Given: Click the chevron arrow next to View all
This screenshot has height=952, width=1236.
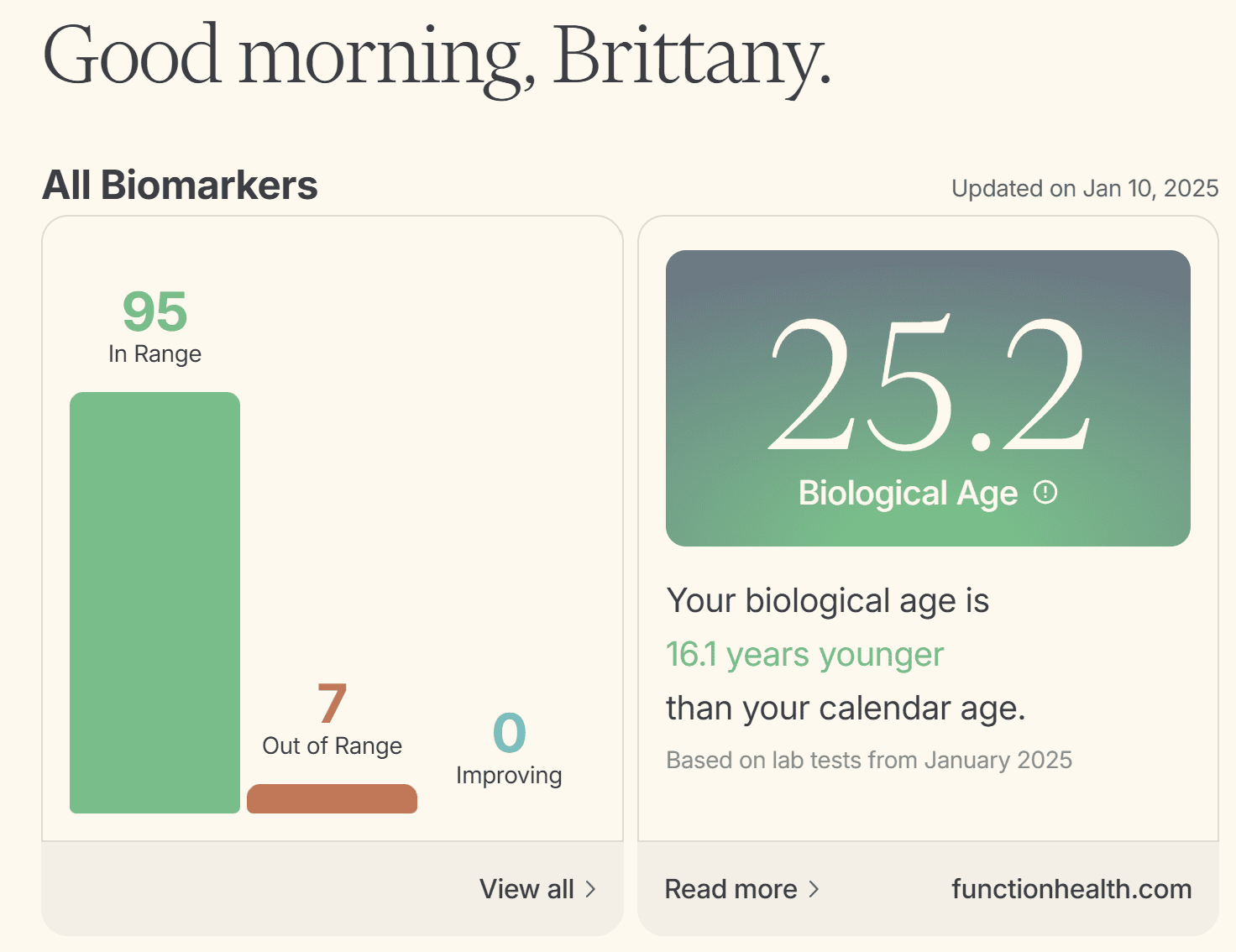Looking at the screenshot, I should pyautogui.click(x=590, y=889).
